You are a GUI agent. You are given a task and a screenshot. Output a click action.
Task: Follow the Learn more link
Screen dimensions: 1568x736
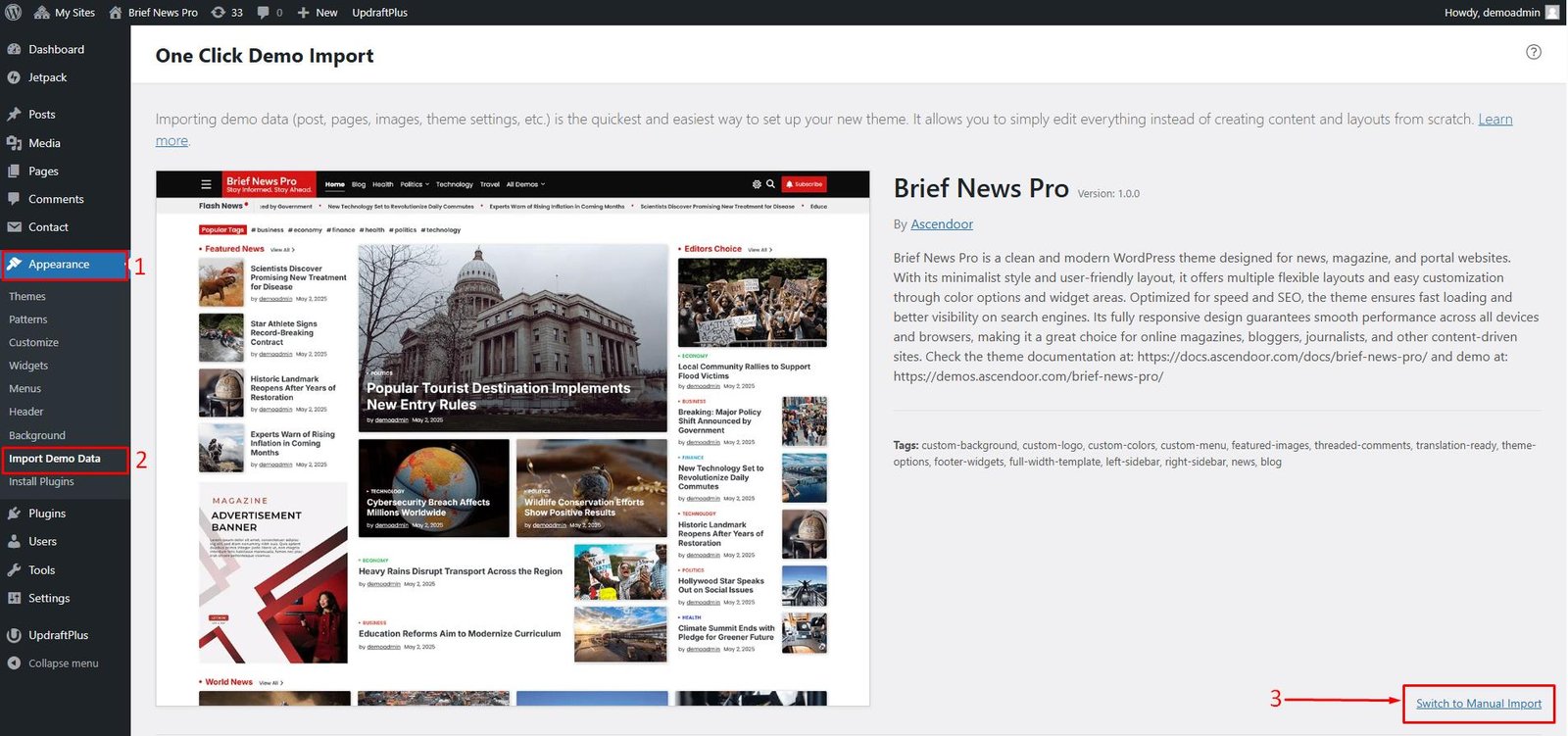pyautogui.click(x=1494, y=120)
